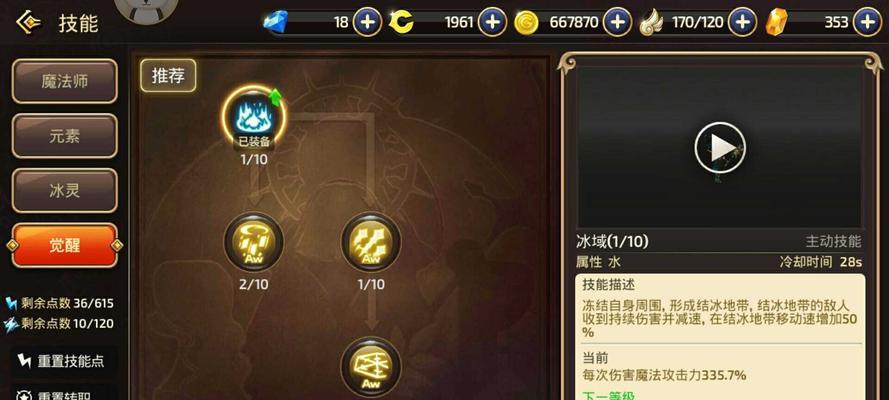Open the 觉醒 awakening tab
Screen dimensions: 889x400
[65, 245]
